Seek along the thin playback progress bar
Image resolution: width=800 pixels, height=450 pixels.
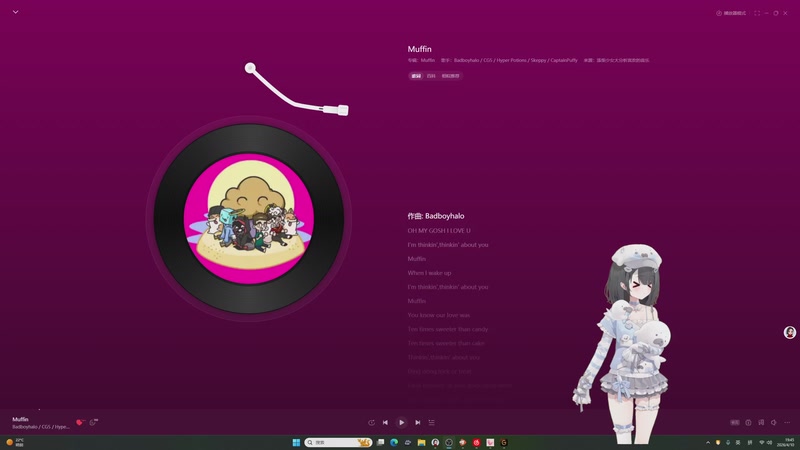click(400, 409)
